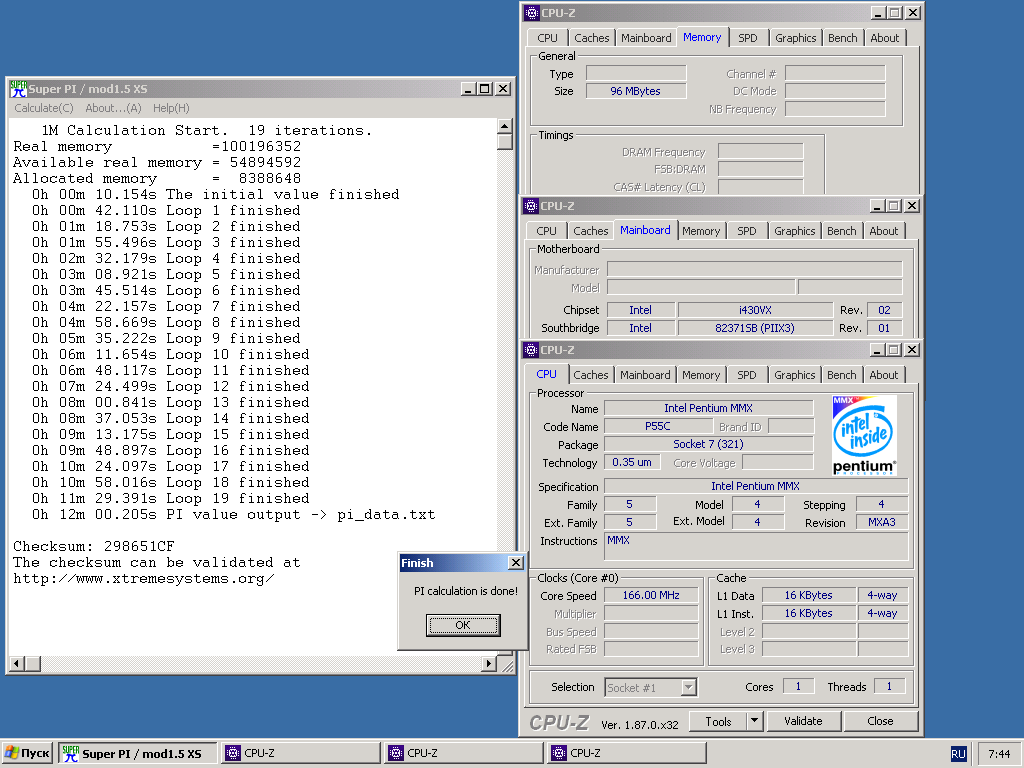This screenshot has height=768, width=1024.
Task: Switch to the Caches tab in bottom CPU-Z window
Action: 590,375
